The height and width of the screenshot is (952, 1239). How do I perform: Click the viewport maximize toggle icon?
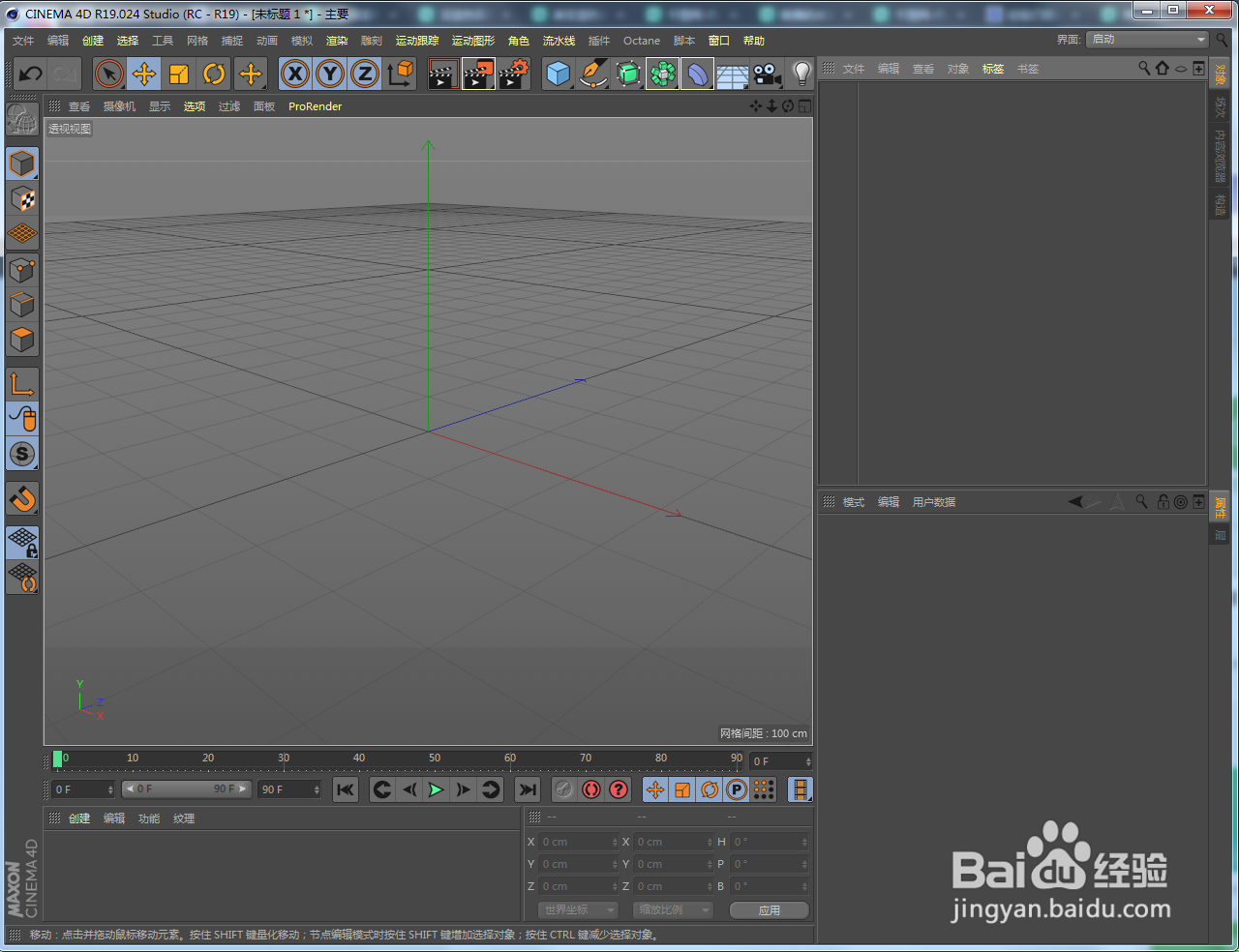(804, 105)
